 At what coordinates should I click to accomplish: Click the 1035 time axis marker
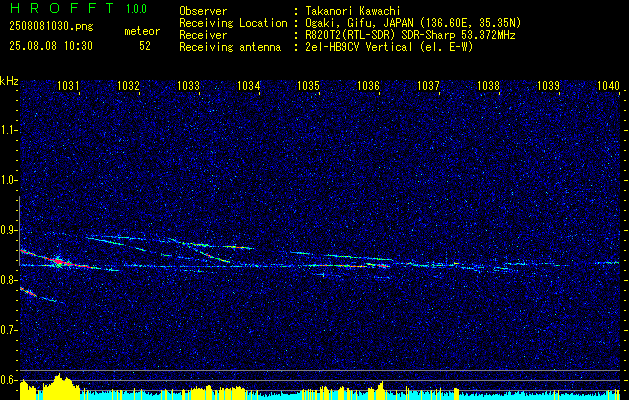point(308,85)
